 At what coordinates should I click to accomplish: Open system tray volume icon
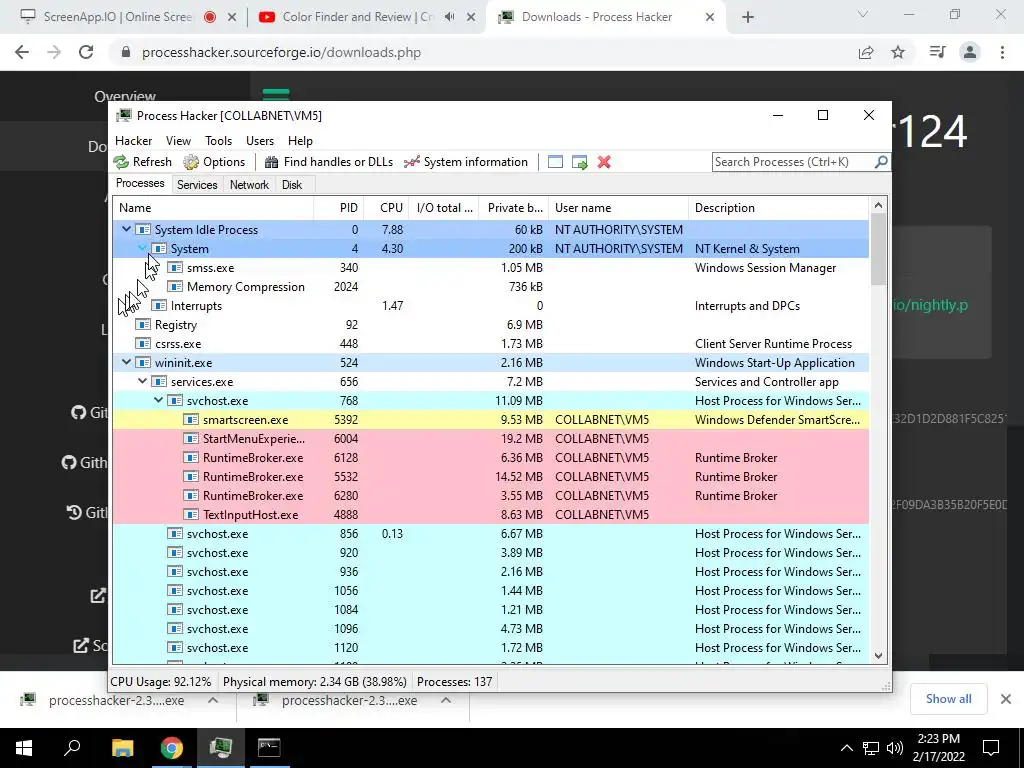(x=895, y=748)
